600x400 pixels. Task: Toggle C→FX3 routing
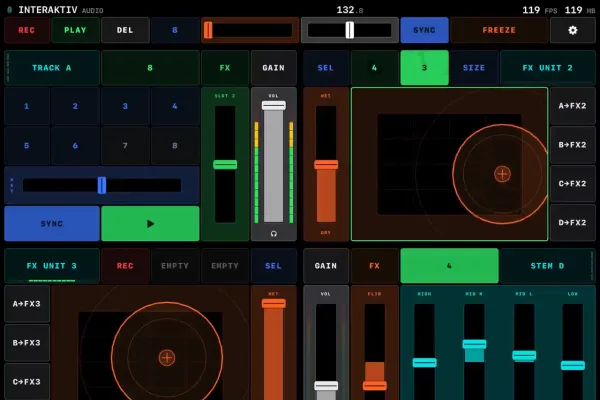[27, 382]
